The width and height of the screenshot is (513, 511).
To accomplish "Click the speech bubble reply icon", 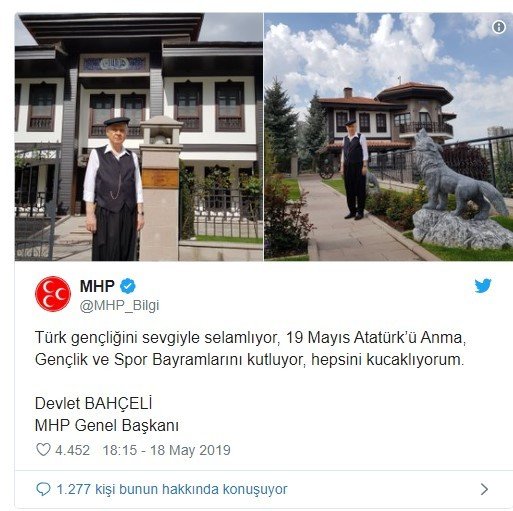I will coord(43,489).
